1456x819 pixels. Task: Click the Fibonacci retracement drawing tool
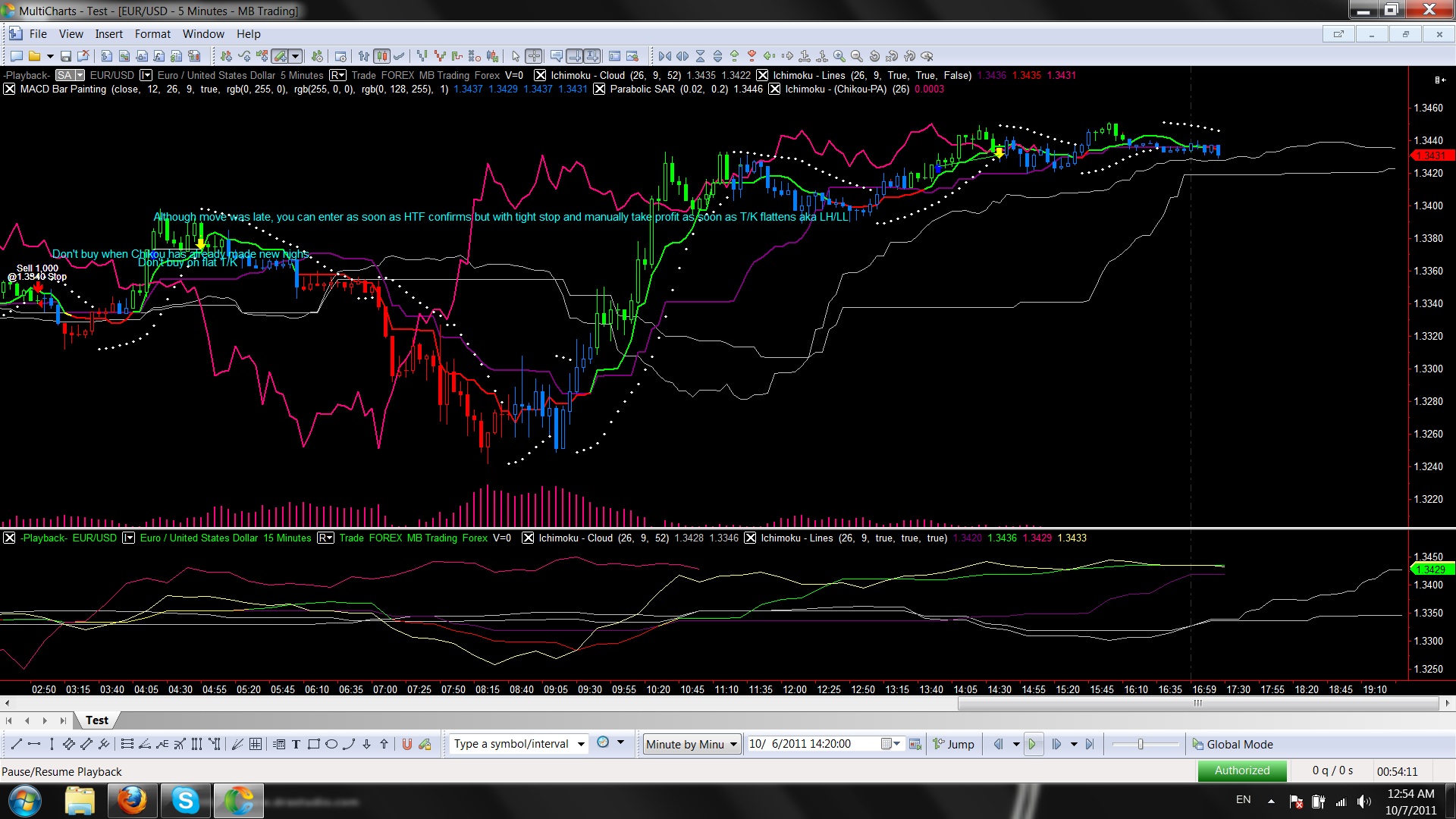pos(127,744)
